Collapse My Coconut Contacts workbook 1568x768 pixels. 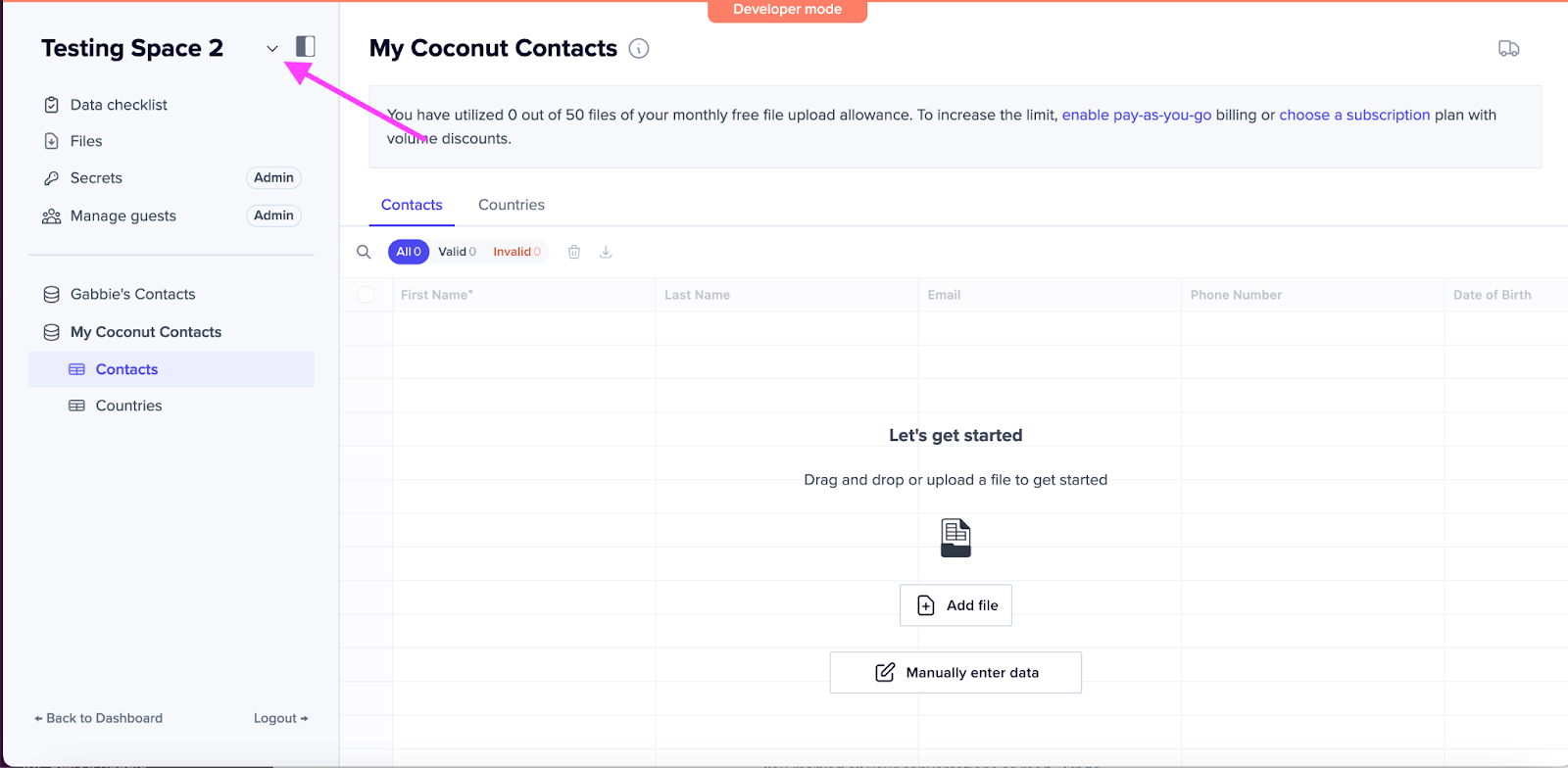click(x=145, y=332)
